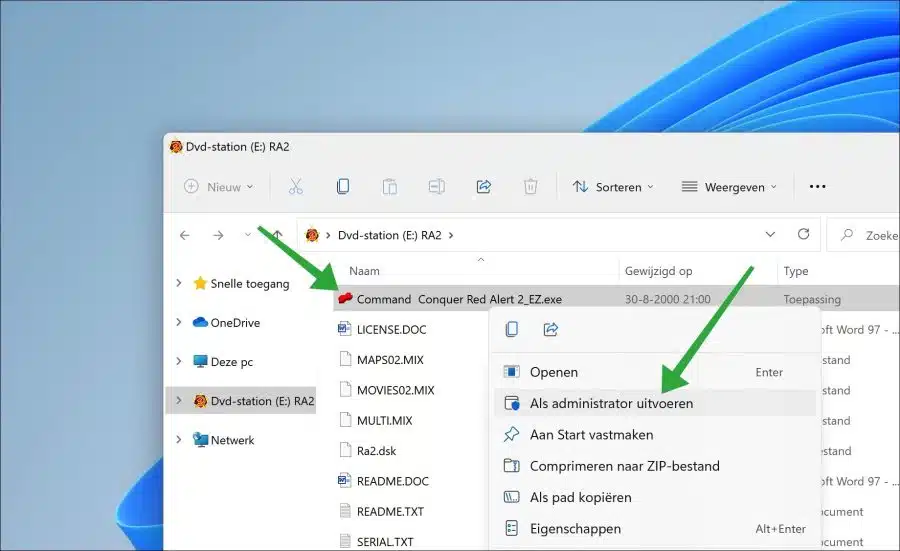This screenshot has height=551, width=900.
Task: Select the SERIAL.TXT file
Action: click(385, 541)
